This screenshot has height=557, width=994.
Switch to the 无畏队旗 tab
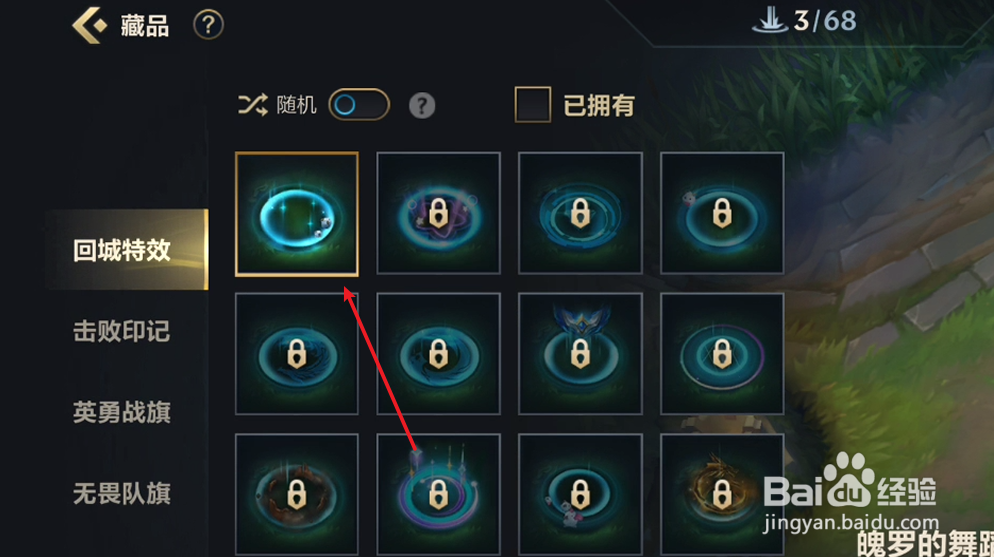tap(122, 493)
